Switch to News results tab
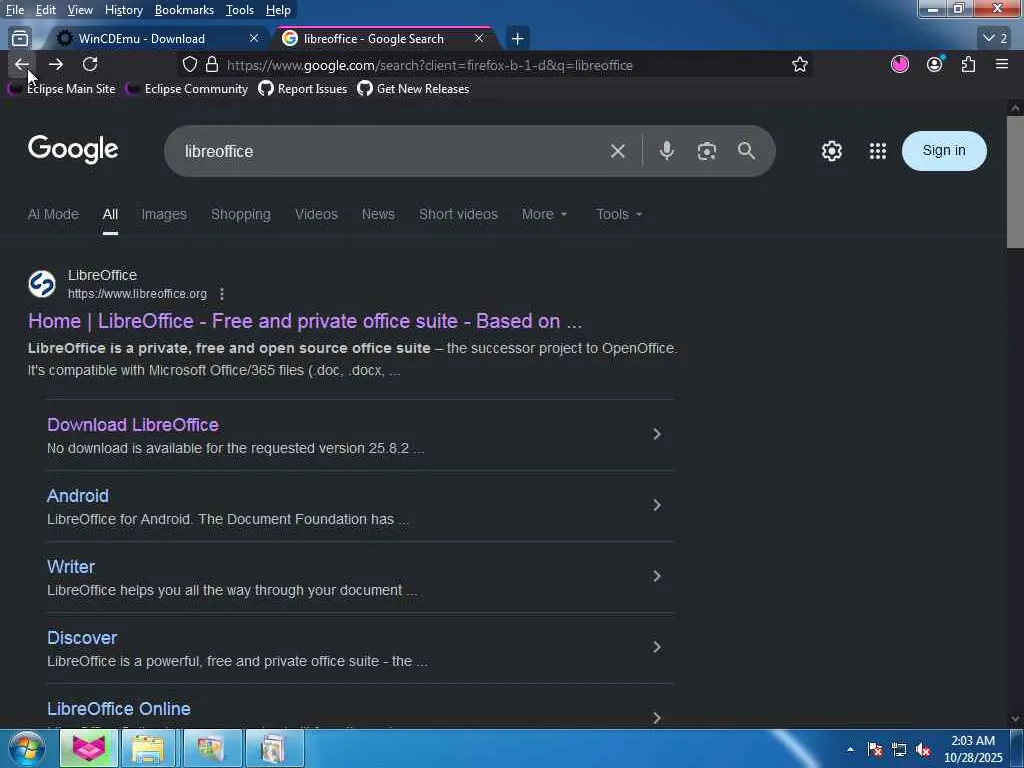This screenshot has height=768, width=1024. [378, 214]
